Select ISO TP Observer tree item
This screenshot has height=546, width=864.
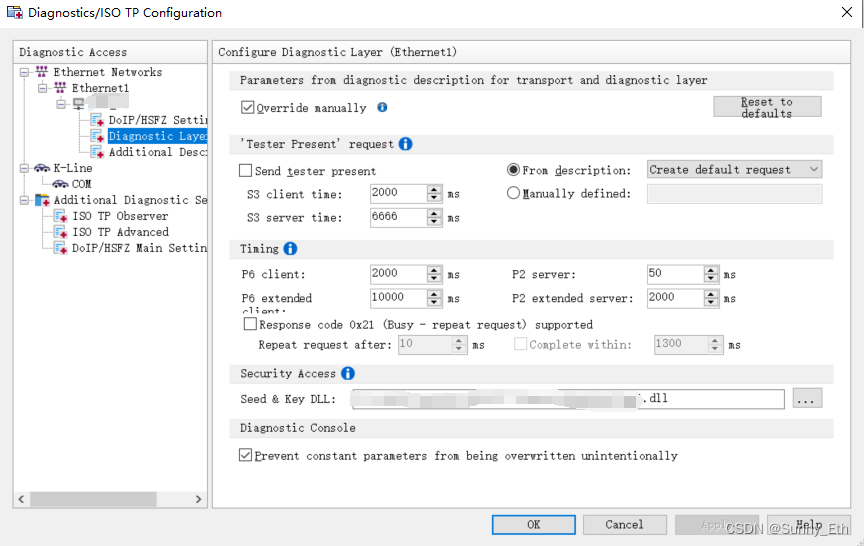click(x=120, y=215)
